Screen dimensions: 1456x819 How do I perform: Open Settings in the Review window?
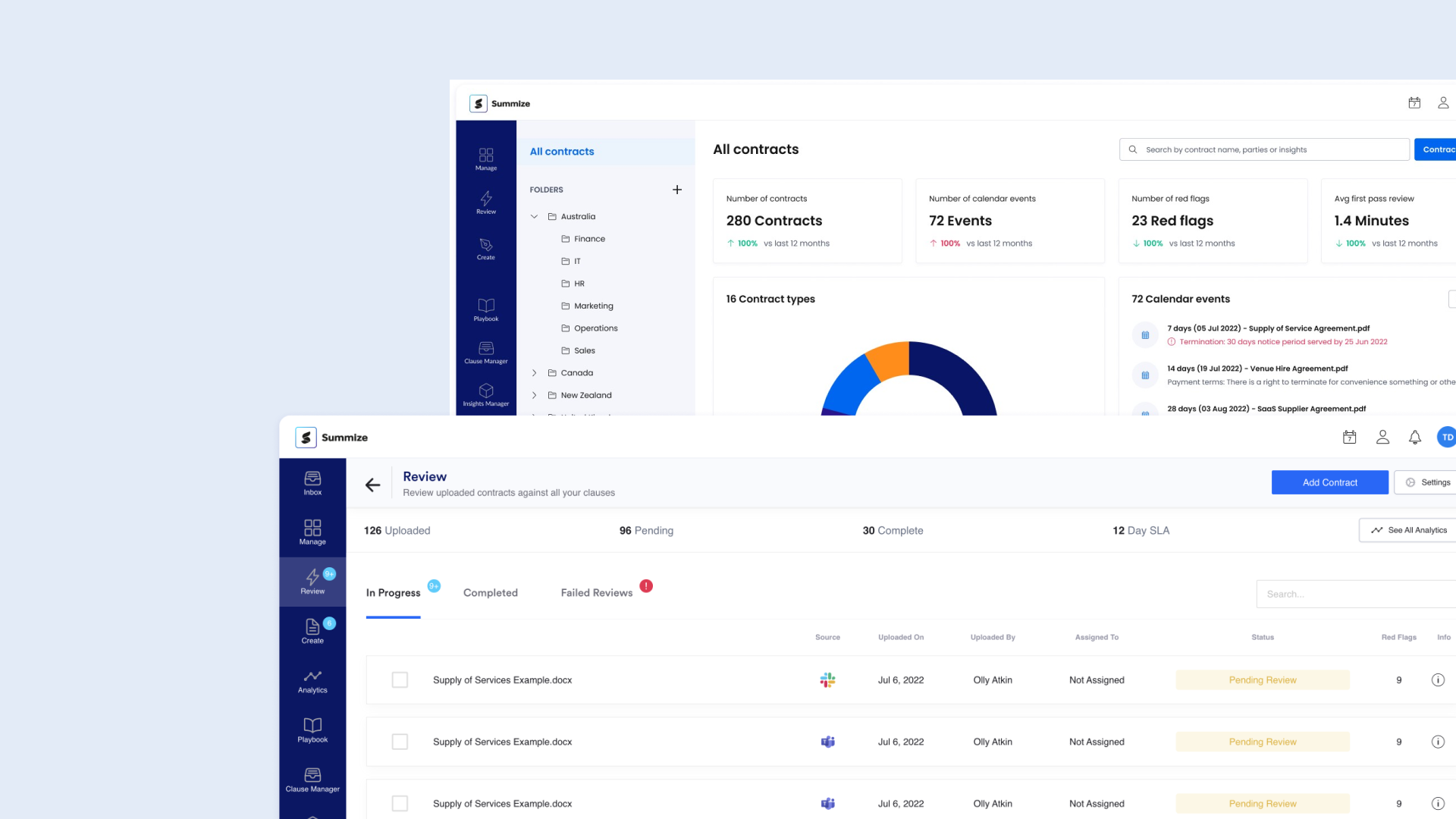coord(1426,482)
